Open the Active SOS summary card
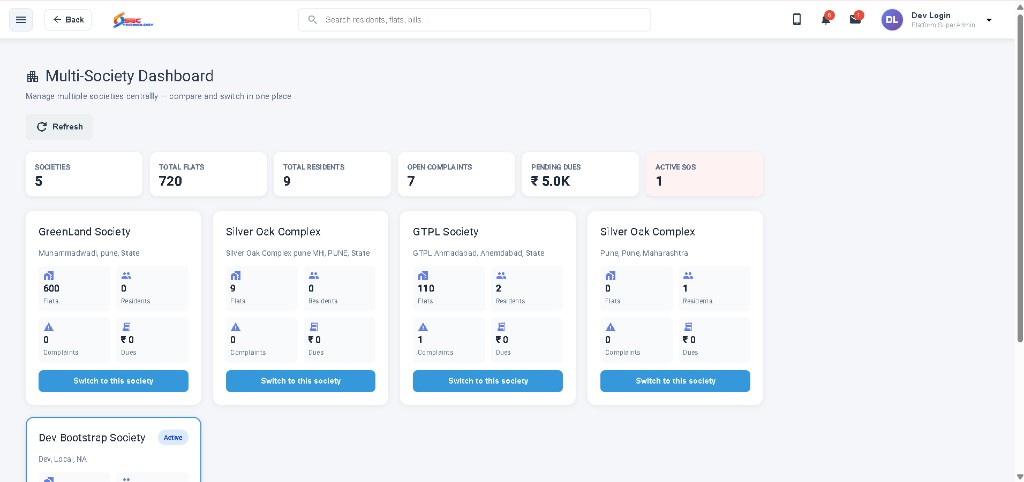 [704, 174]
